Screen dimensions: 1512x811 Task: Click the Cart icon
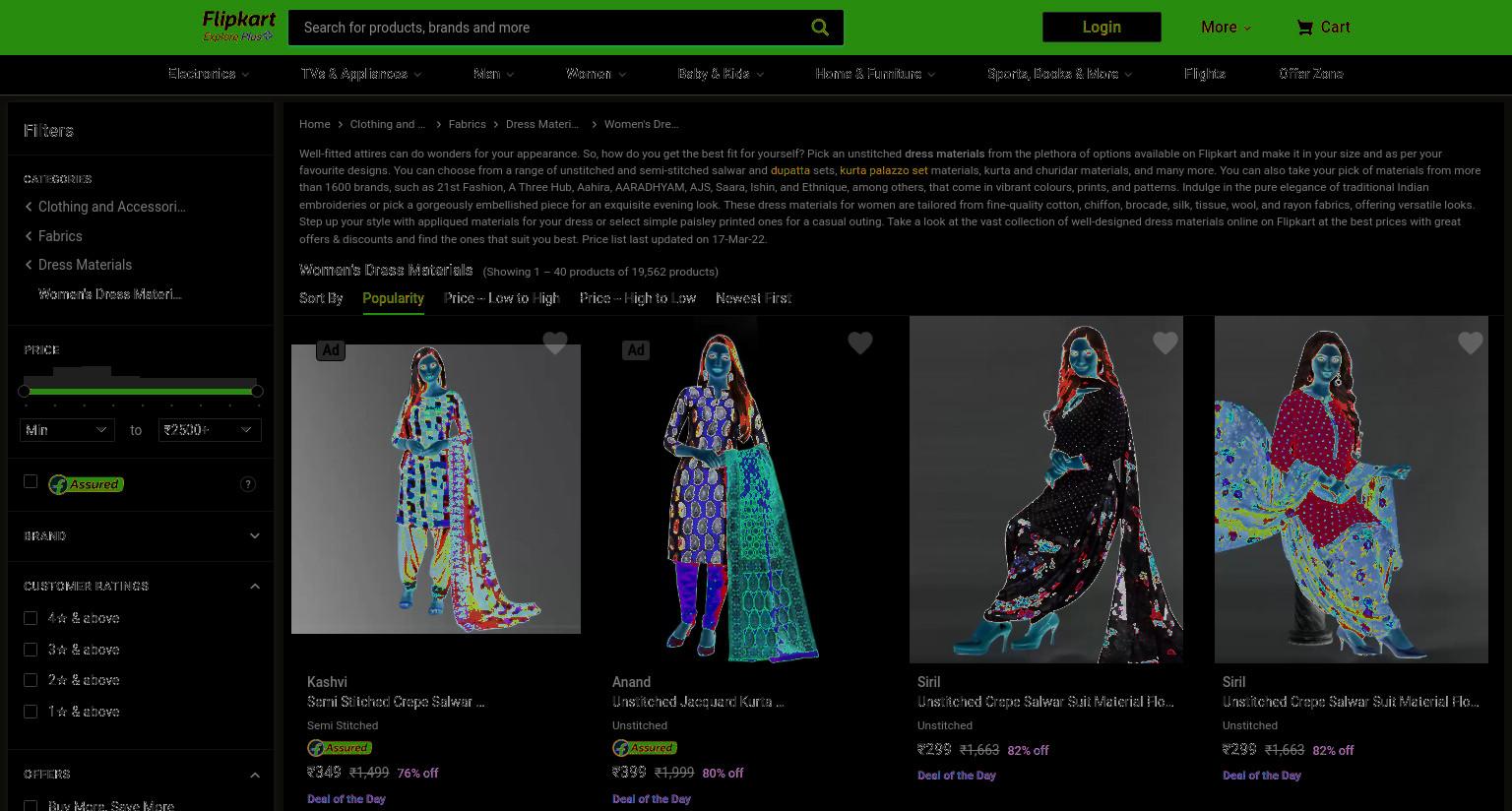pos(1304,28)
